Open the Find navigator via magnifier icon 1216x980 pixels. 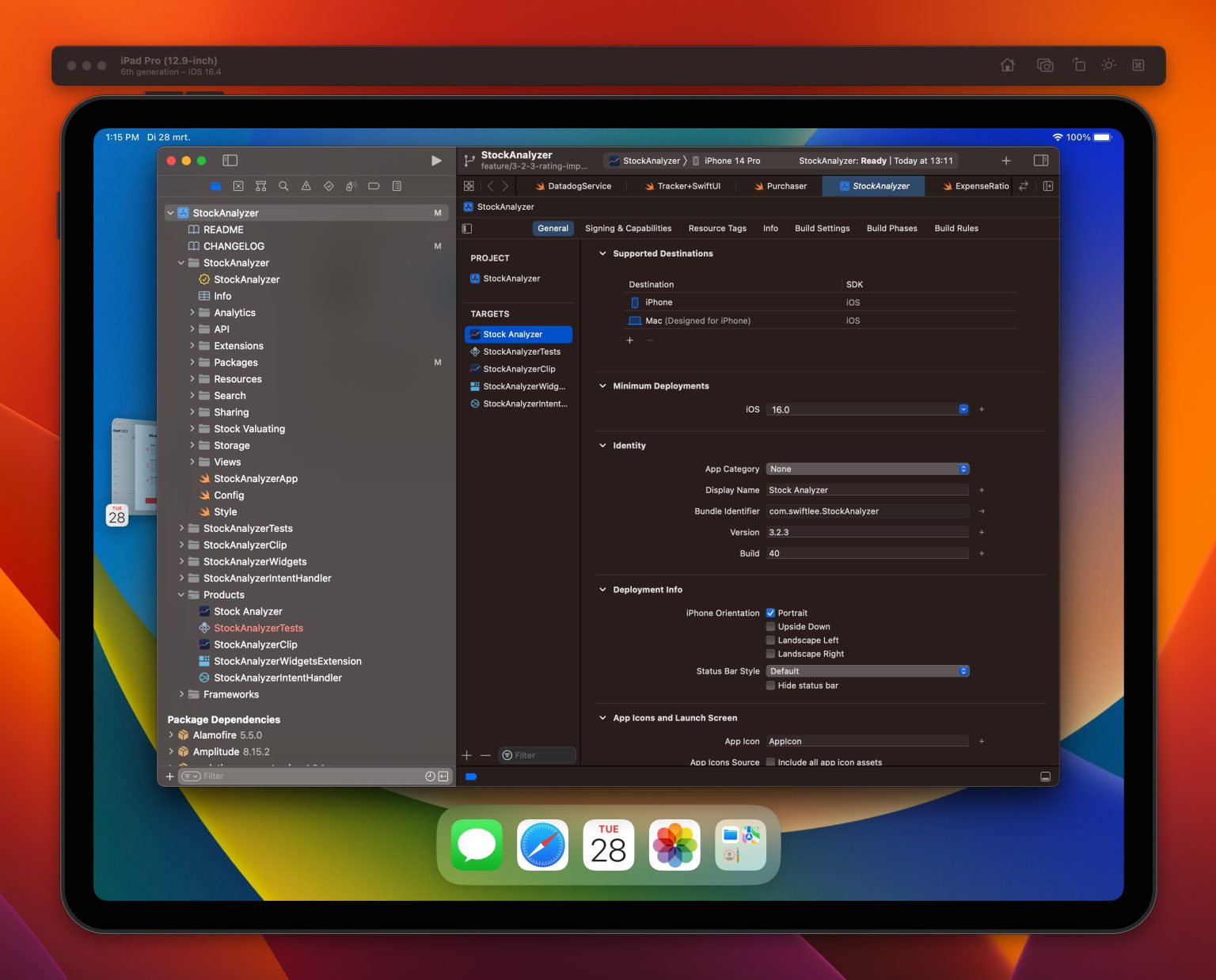pos(283,186)
